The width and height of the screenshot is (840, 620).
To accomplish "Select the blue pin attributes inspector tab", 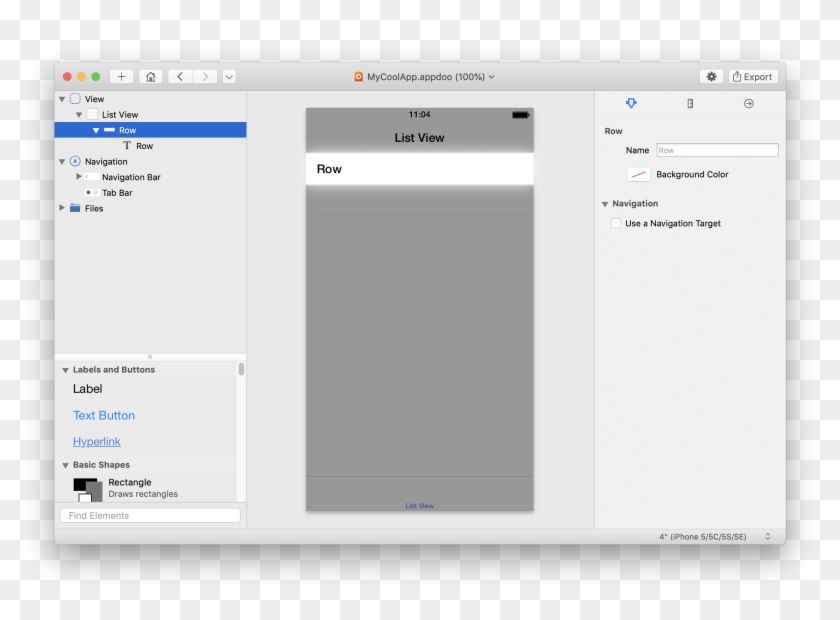I will click(x=631, y=104).
